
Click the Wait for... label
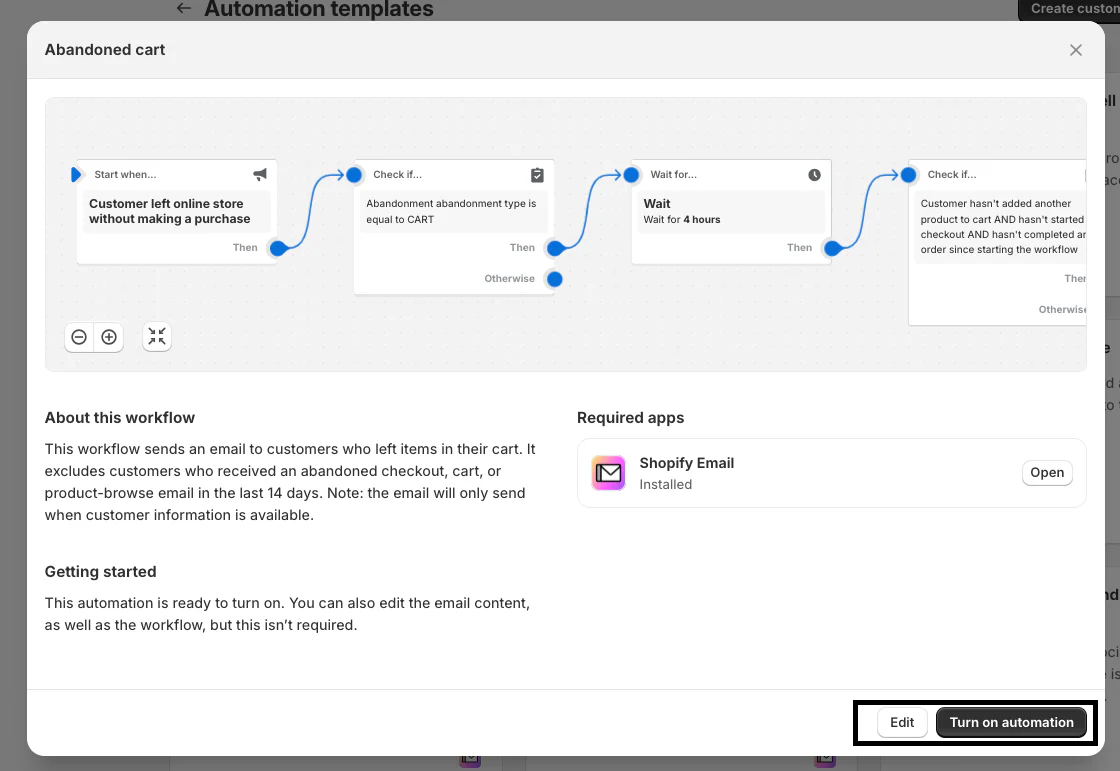[674, 174]
